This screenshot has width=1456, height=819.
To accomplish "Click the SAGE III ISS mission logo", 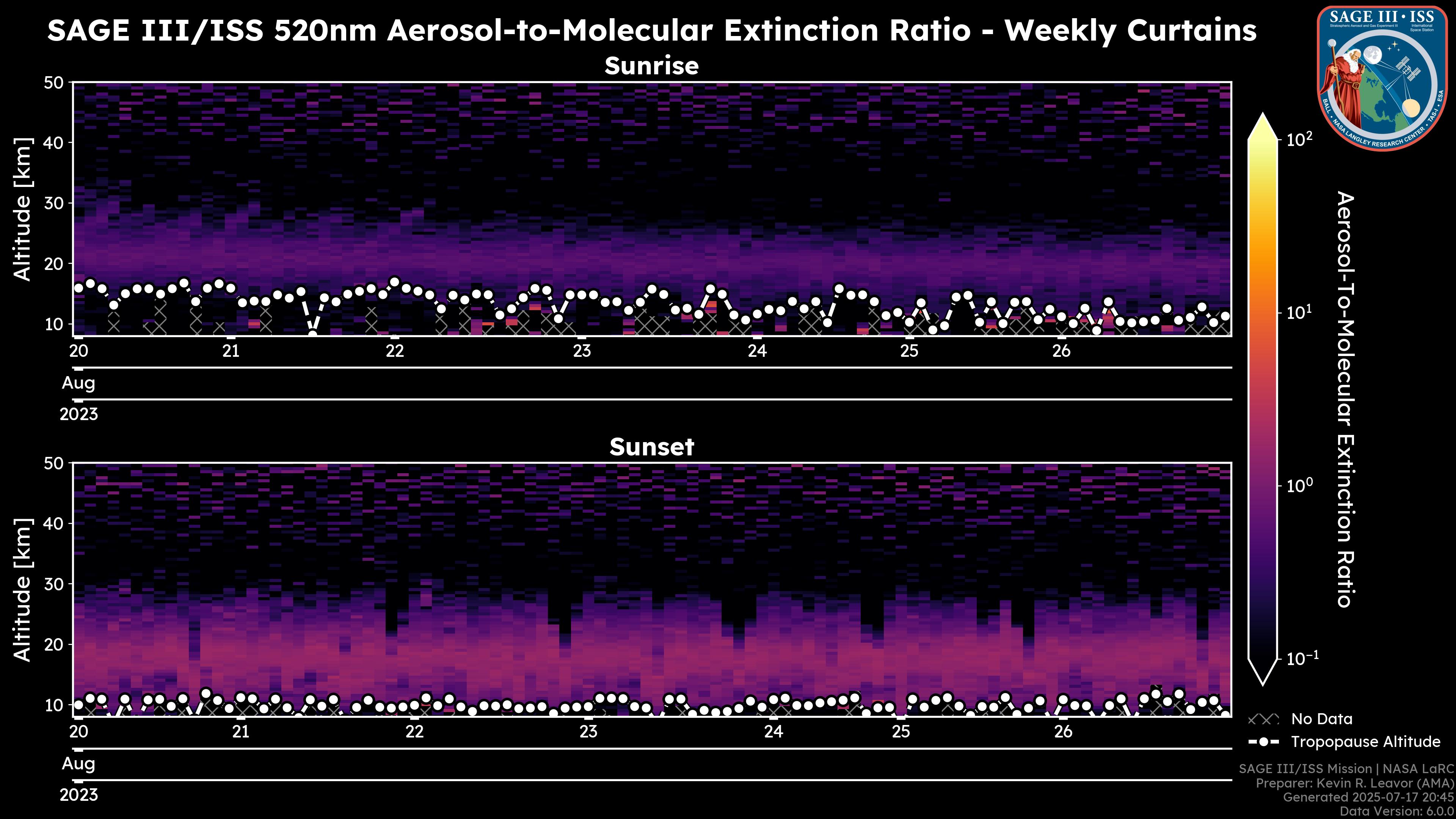I will [1382, 78].
